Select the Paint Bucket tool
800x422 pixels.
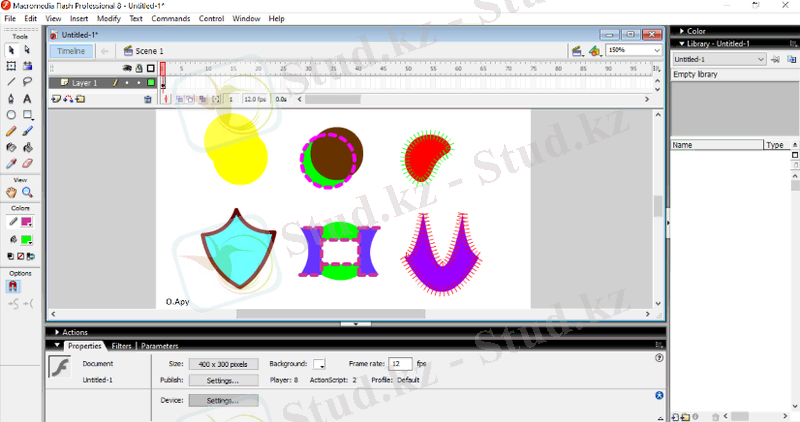[x=28, y=147]
